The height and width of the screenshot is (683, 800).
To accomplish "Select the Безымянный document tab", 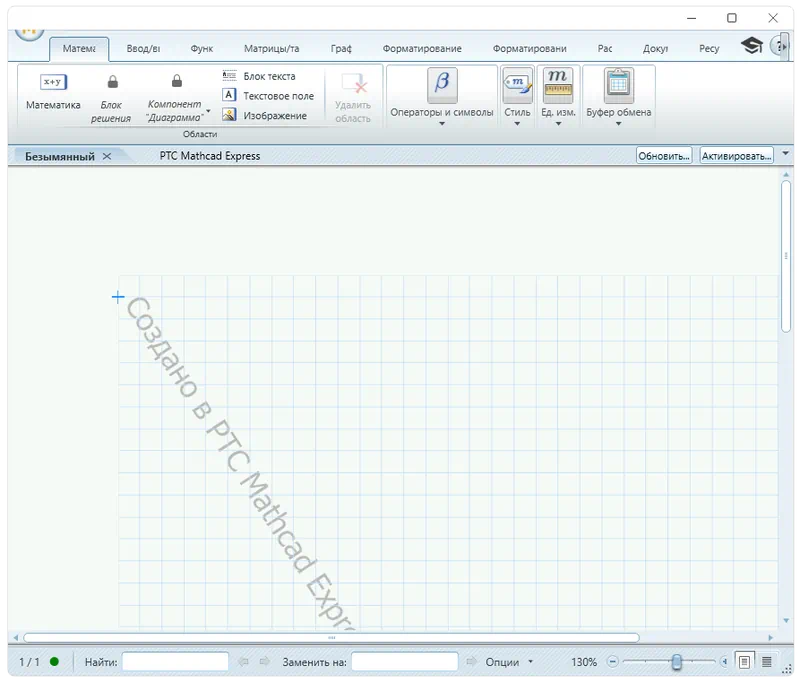I will (60, 156).
